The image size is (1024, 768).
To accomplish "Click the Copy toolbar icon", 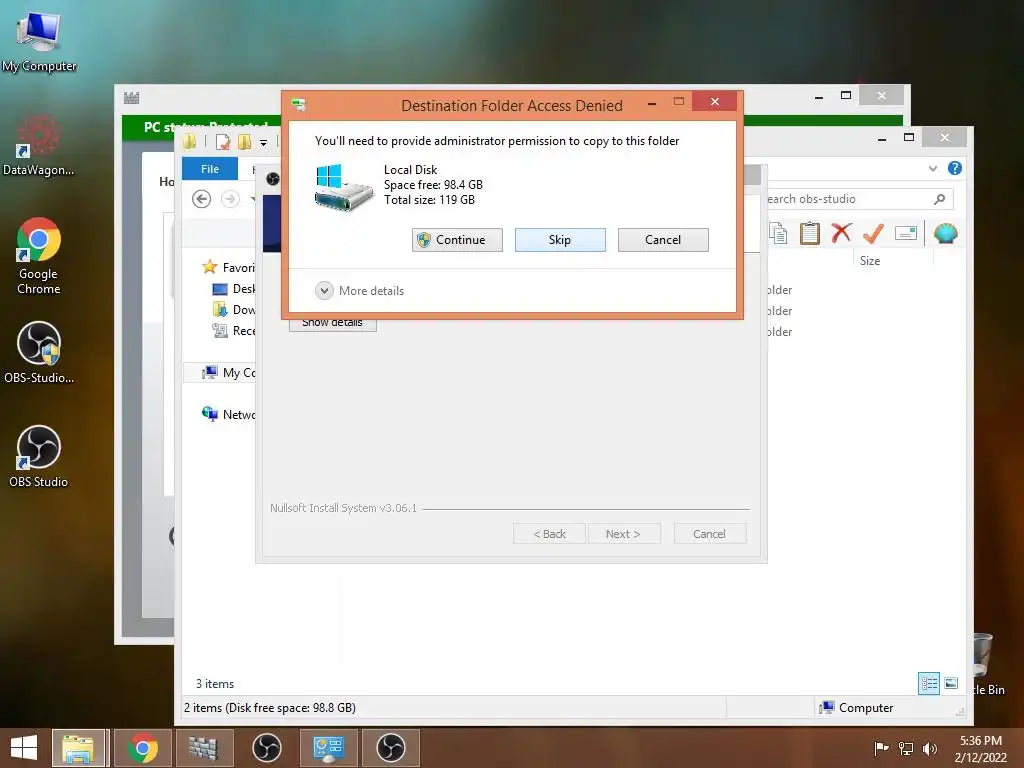I will click(778, 233).
